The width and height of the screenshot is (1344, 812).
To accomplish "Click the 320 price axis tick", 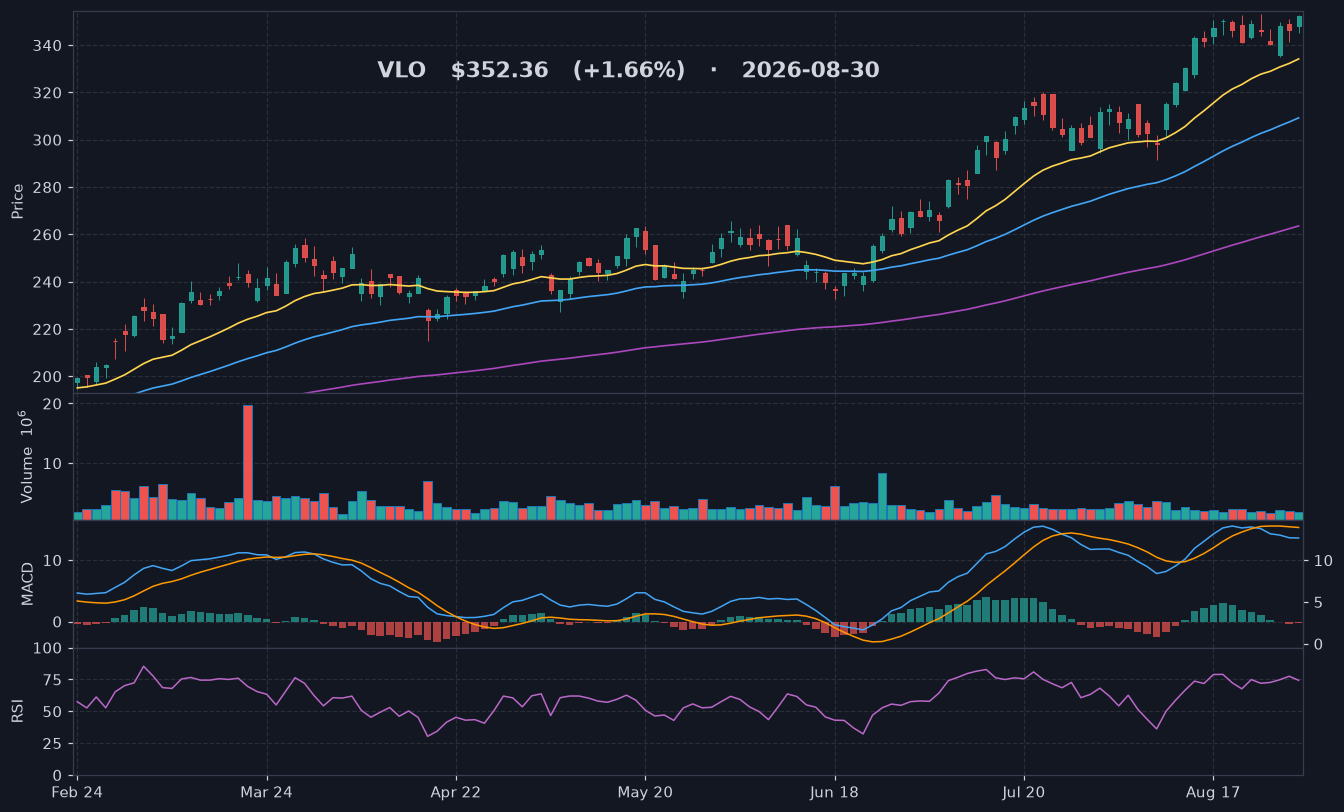I will 50,93.
